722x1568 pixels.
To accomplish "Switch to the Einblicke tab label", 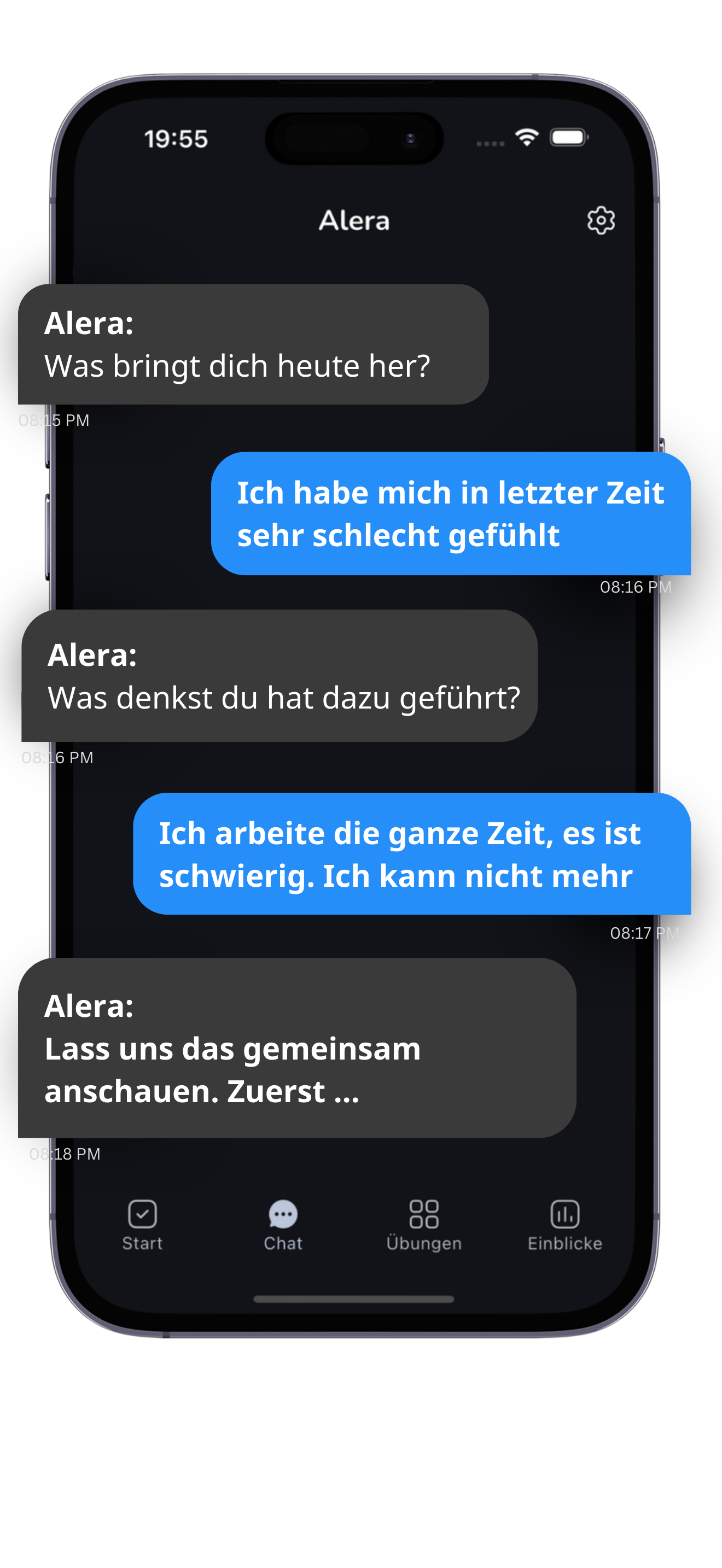I will [x=565, y=1243].
